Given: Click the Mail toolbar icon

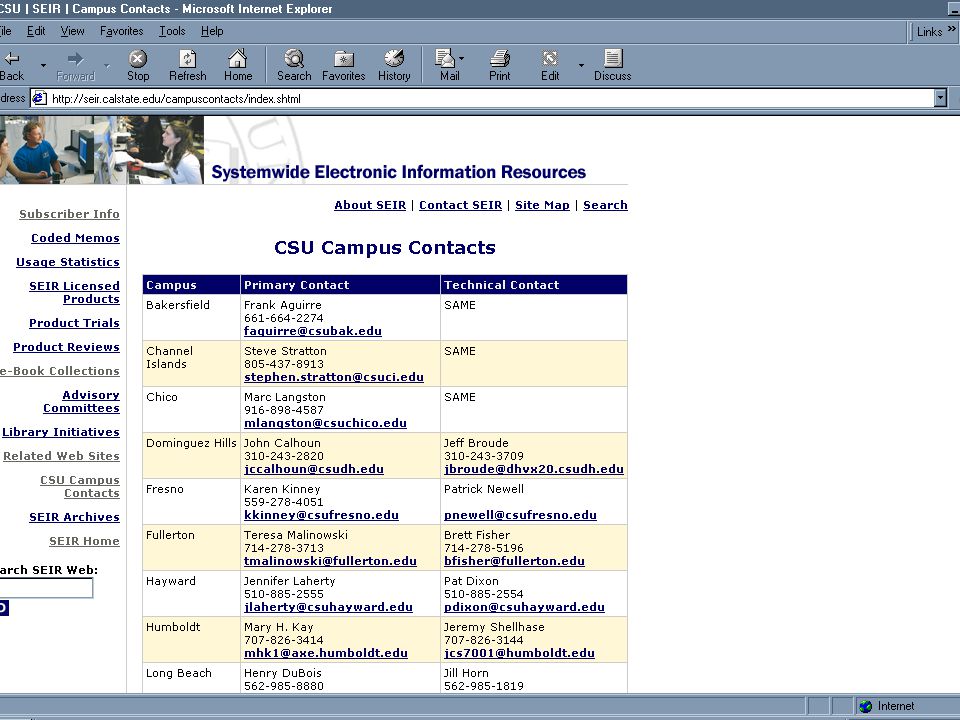Looking at the screenshot, I should 444,58.
